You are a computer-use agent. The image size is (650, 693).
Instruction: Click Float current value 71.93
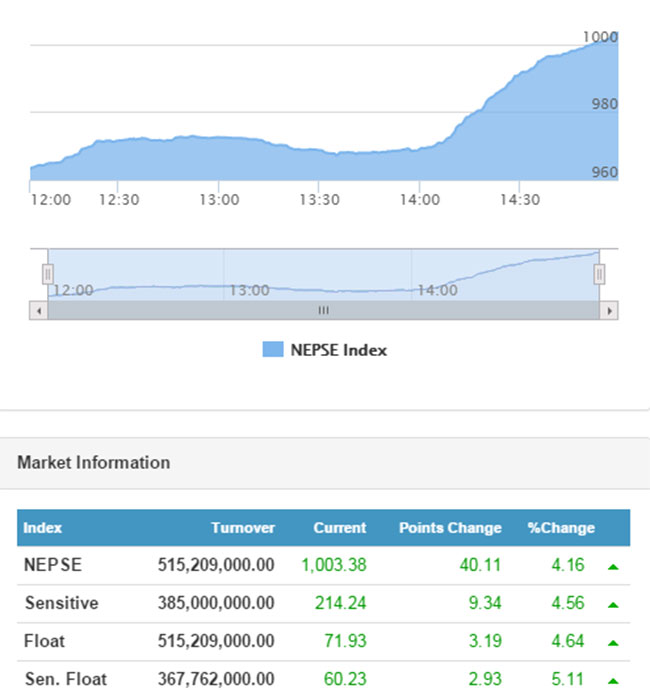[346, 641]
